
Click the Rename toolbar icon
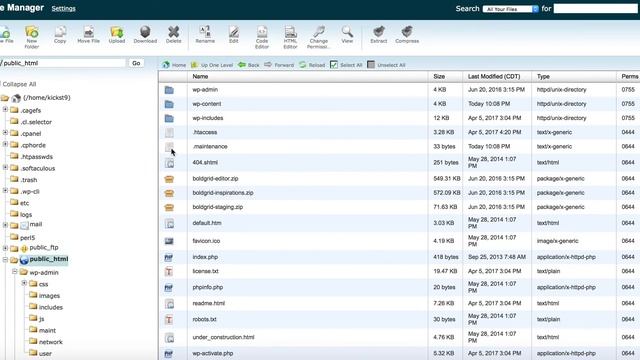[205, 31]
